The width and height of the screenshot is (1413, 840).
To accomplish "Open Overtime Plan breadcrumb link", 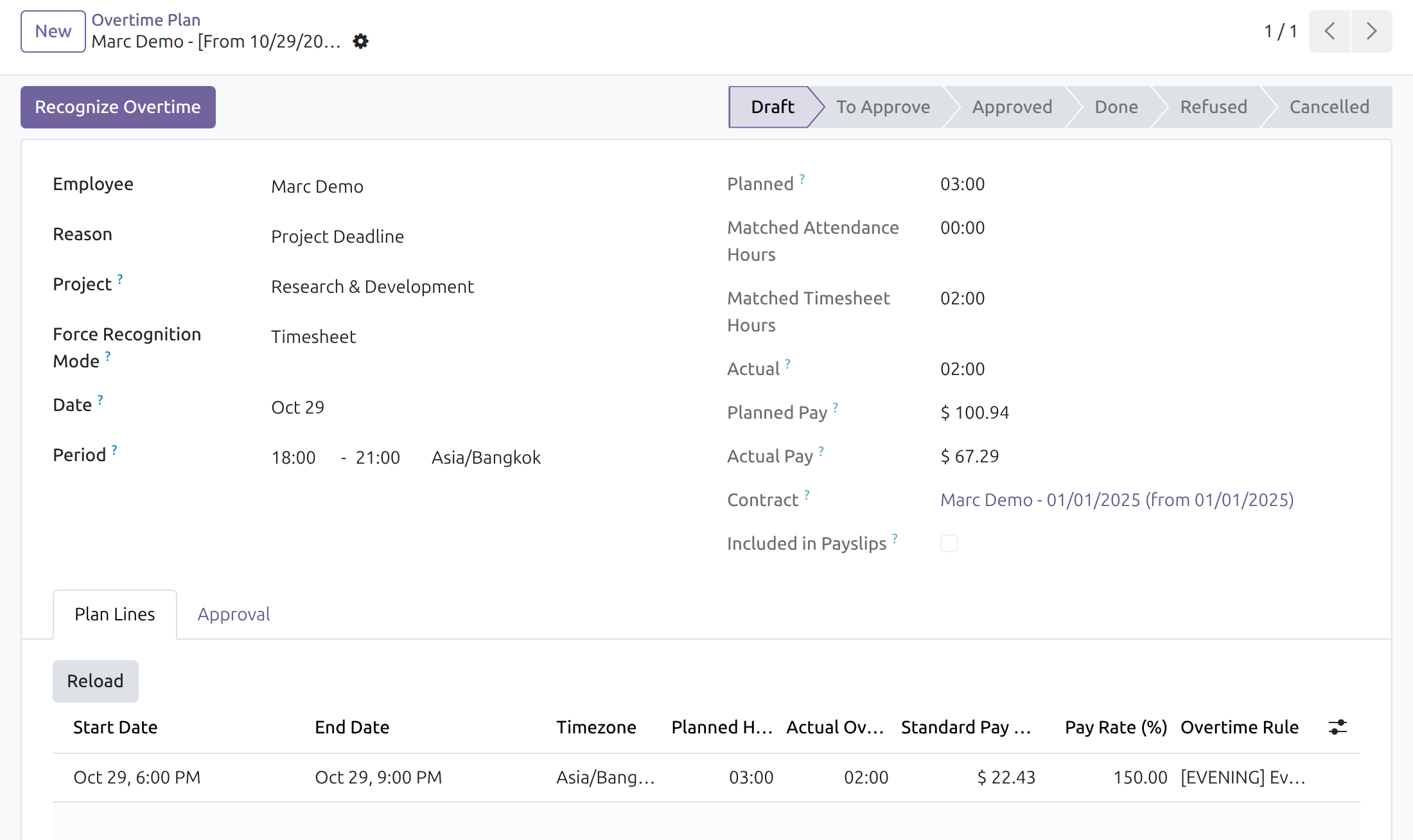I will (x=146, y=20).
